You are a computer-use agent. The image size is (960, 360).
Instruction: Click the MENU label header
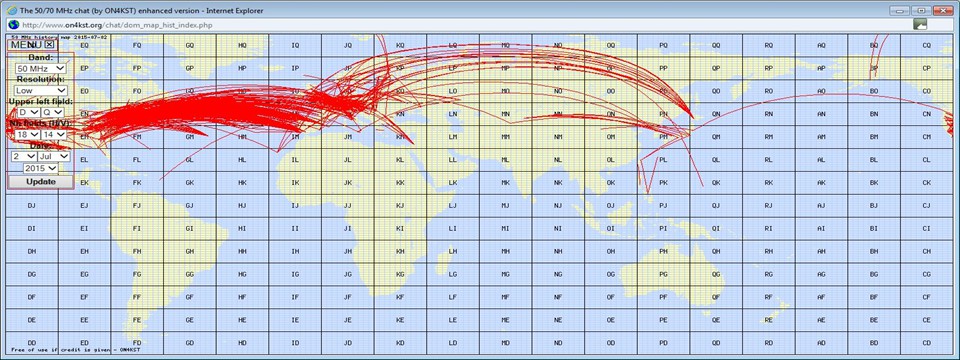tap(27, 45)
